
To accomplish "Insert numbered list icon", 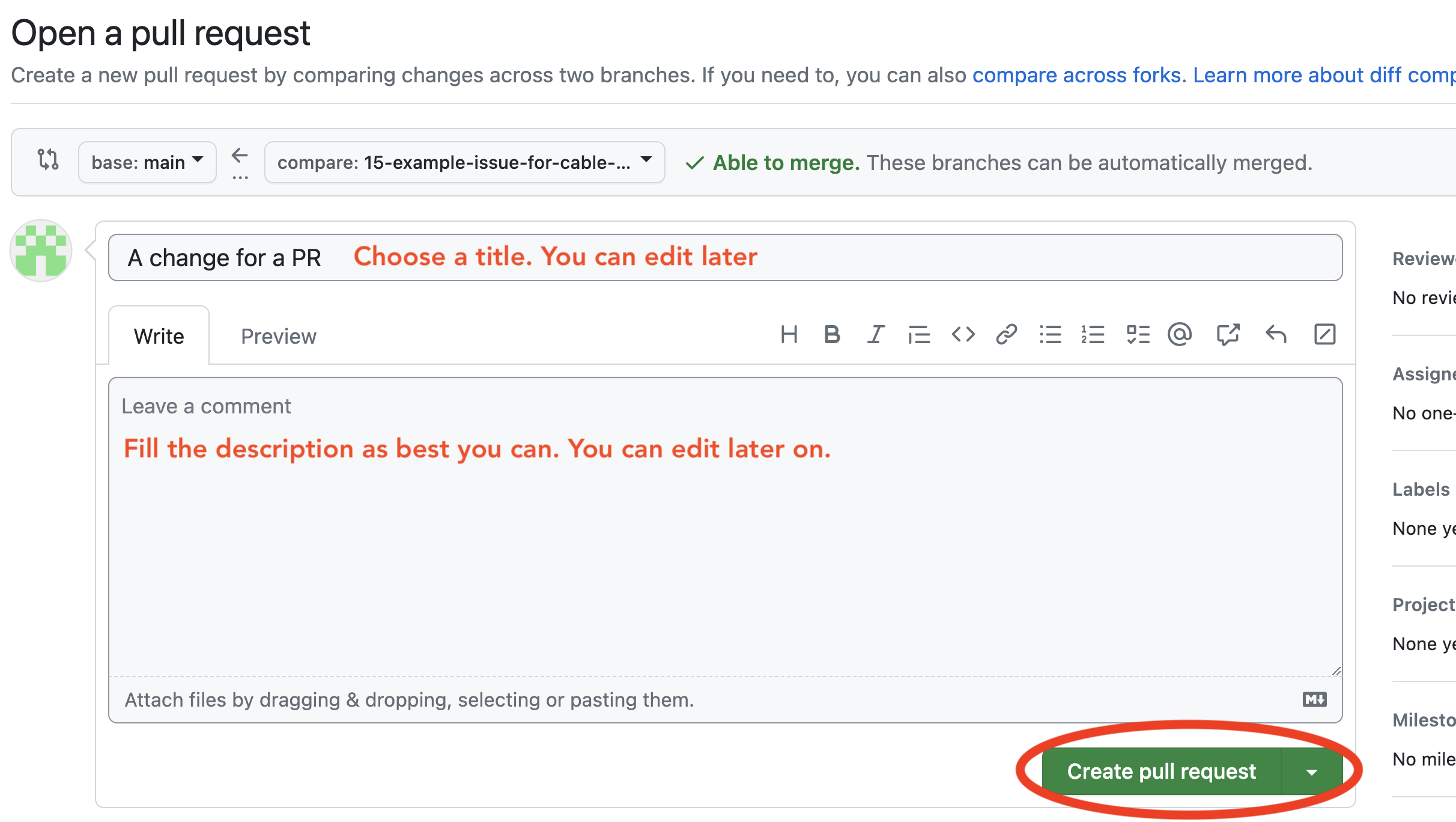I will pyautogui.click(x=1093, y=335).
